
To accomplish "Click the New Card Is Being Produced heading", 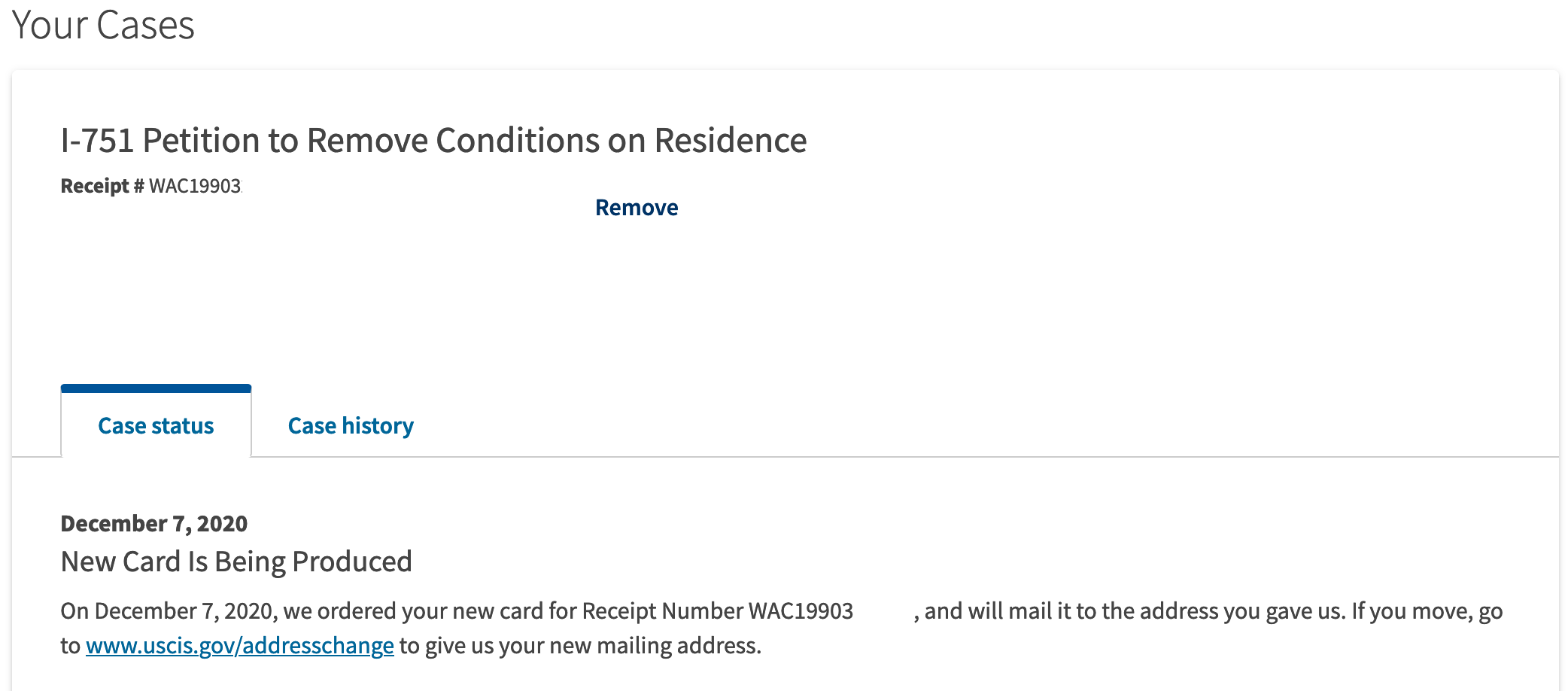I will [x=236, y=562].
